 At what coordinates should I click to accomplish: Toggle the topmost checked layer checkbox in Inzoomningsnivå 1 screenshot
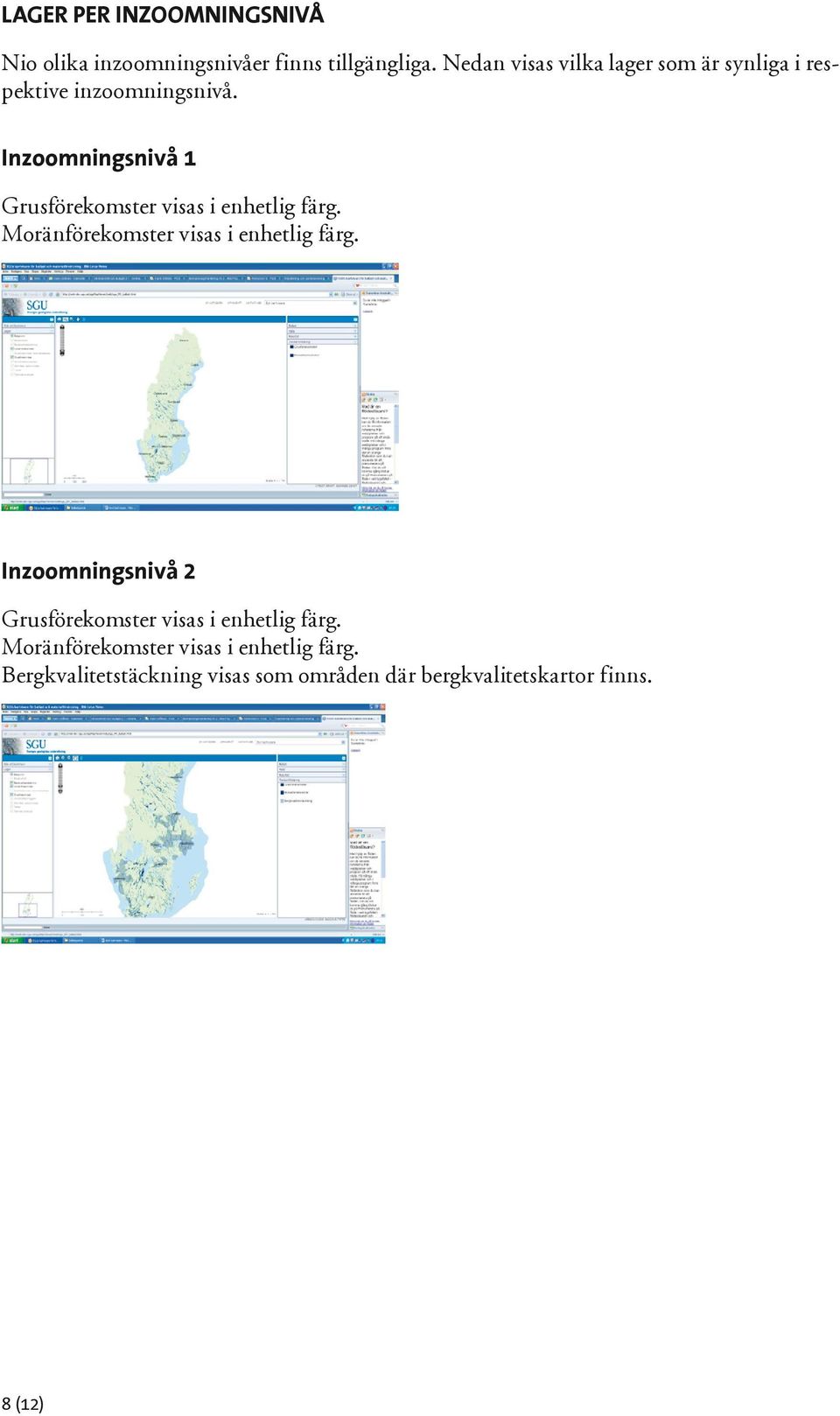12,336
